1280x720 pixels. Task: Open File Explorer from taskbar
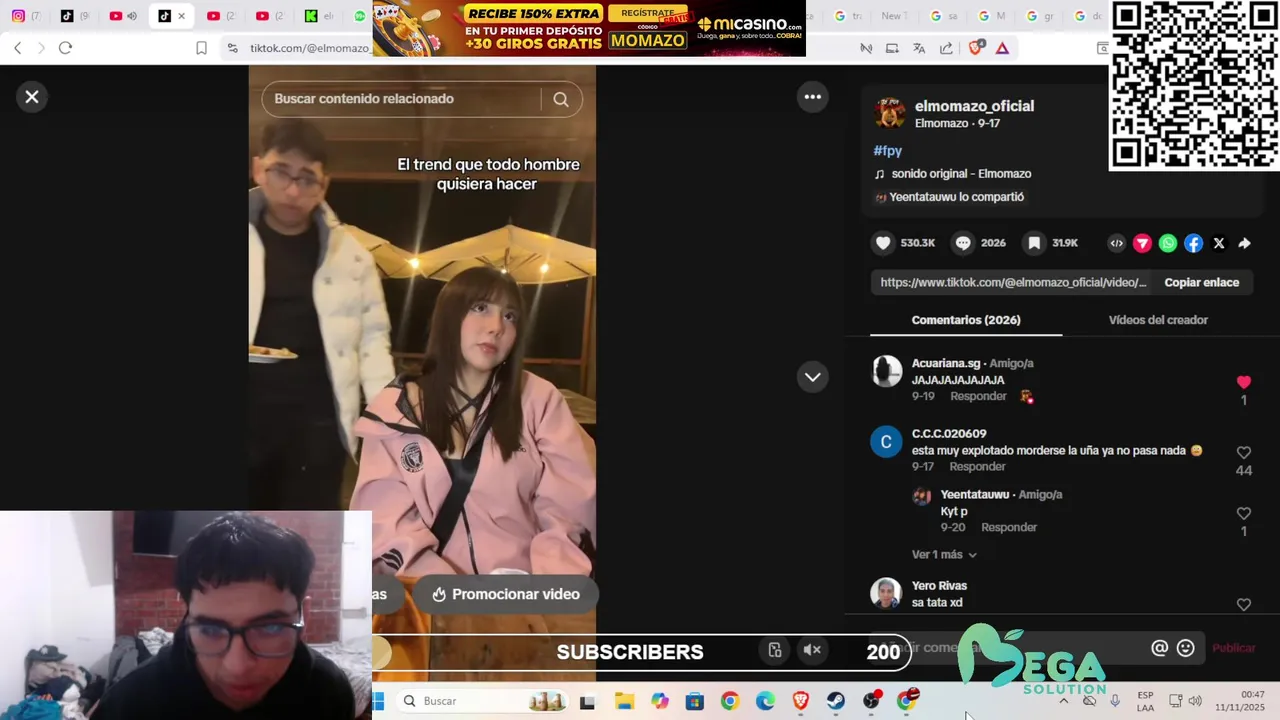pos(624,701)
